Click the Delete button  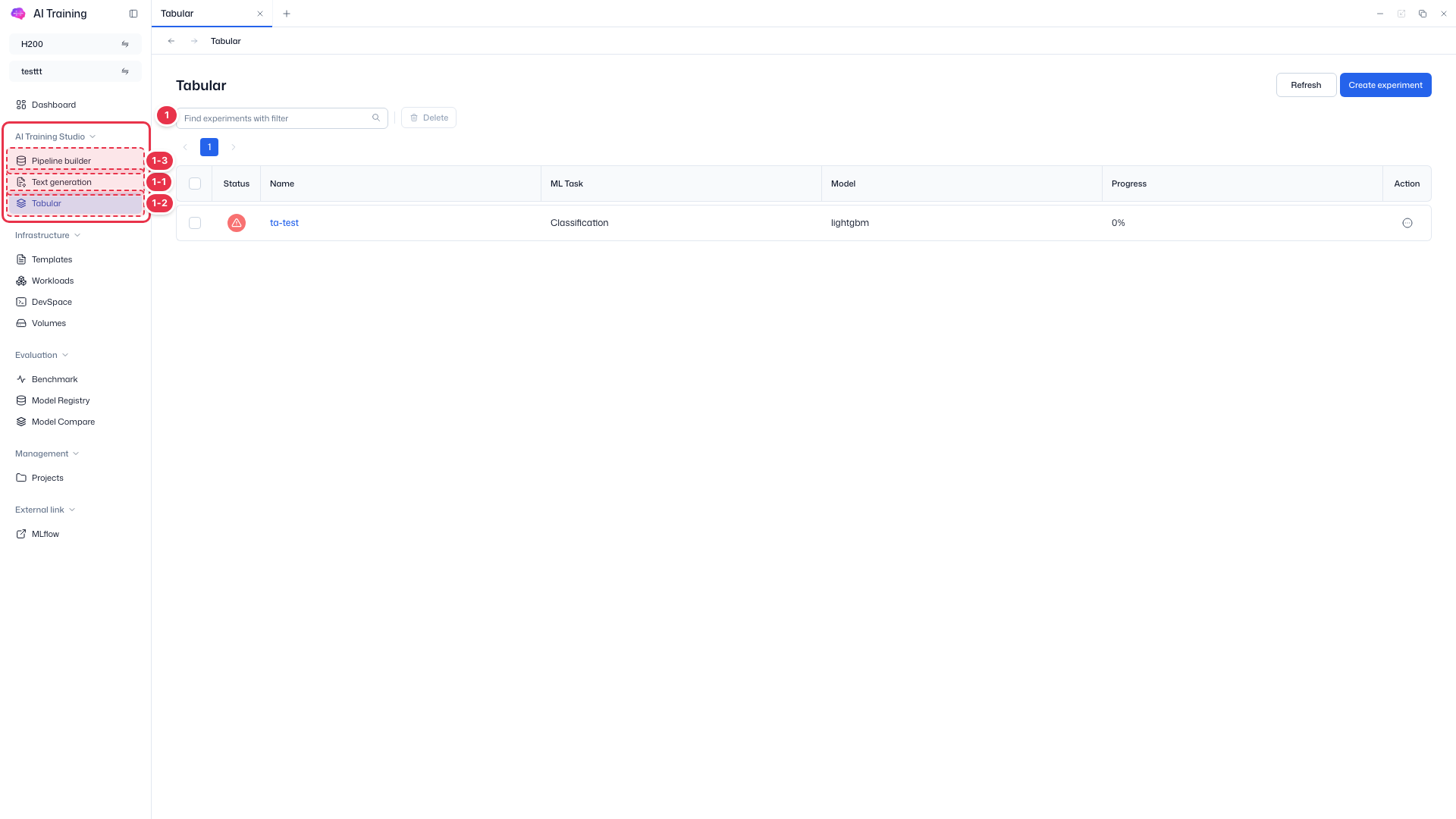click(428, 118)
